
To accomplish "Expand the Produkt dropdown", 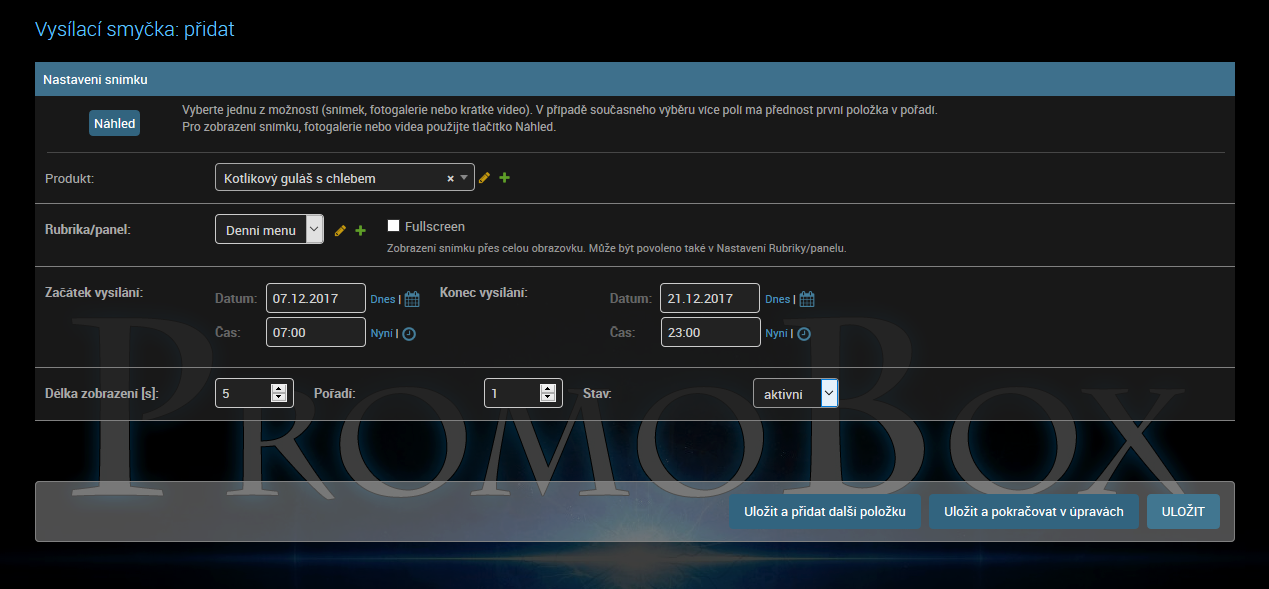I will (464, 178).
